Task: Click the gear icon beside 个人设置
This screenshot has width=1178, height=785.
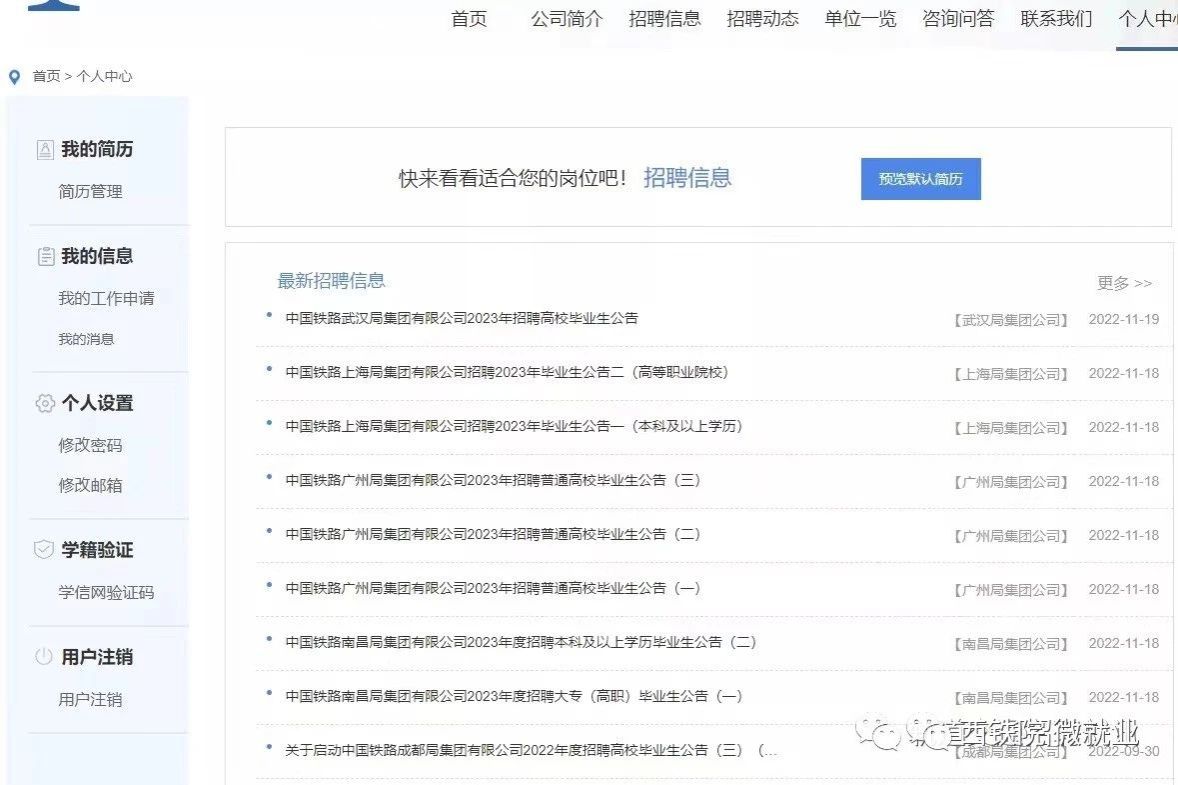Action: tap(45, 403)
